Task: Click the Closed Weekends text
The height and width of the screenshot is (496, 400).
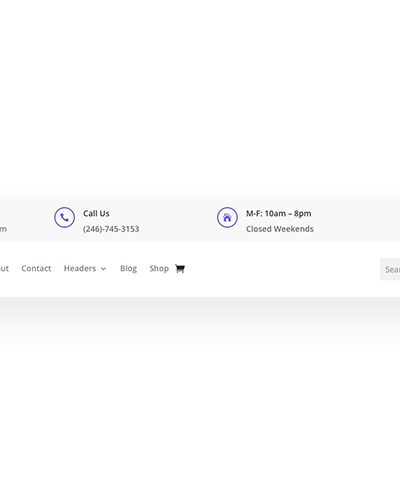Action: 280,229
